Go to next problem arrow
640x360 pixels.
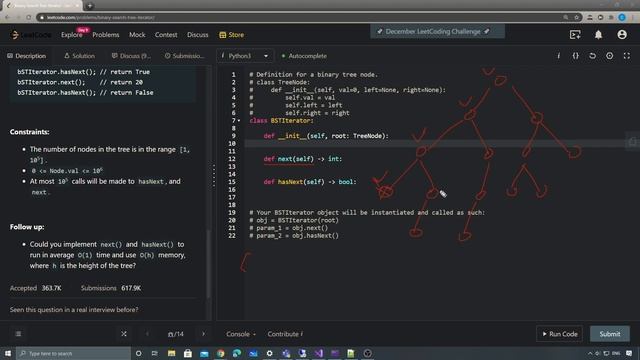[x=203, y=334]
